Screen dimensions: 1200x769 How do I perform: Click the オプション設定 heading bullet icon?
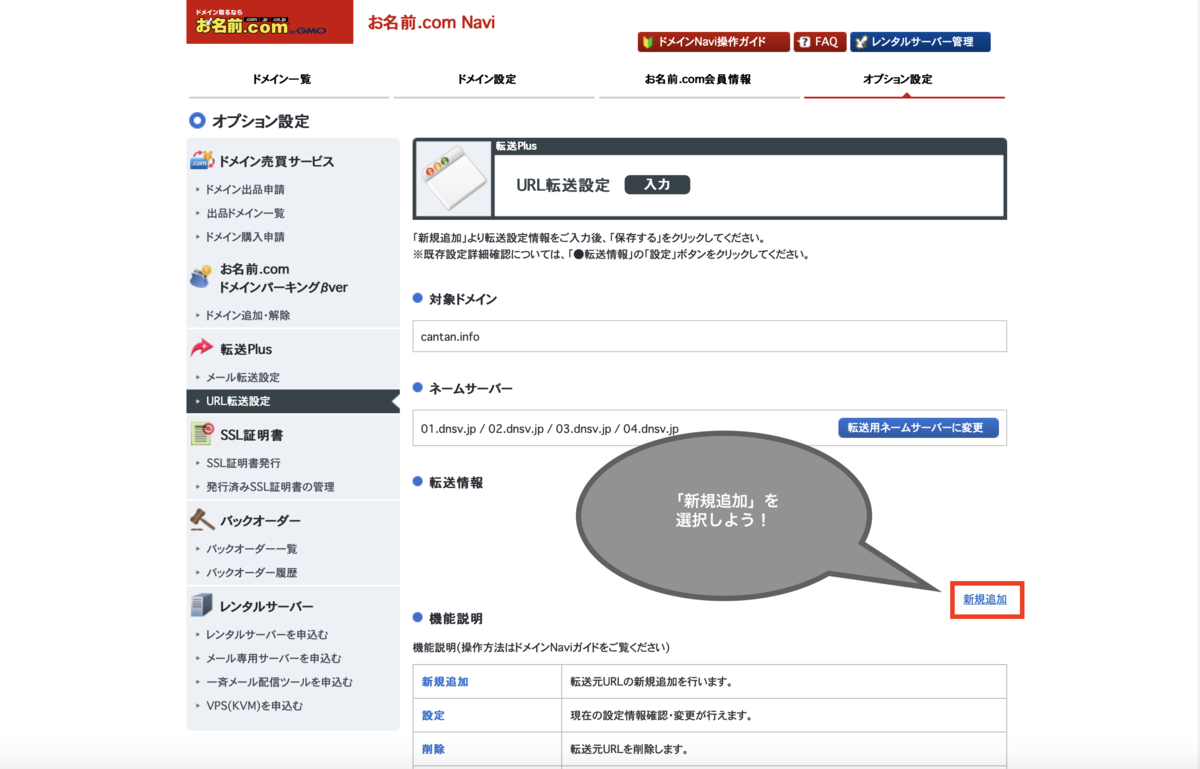click(x=197, y=121)
